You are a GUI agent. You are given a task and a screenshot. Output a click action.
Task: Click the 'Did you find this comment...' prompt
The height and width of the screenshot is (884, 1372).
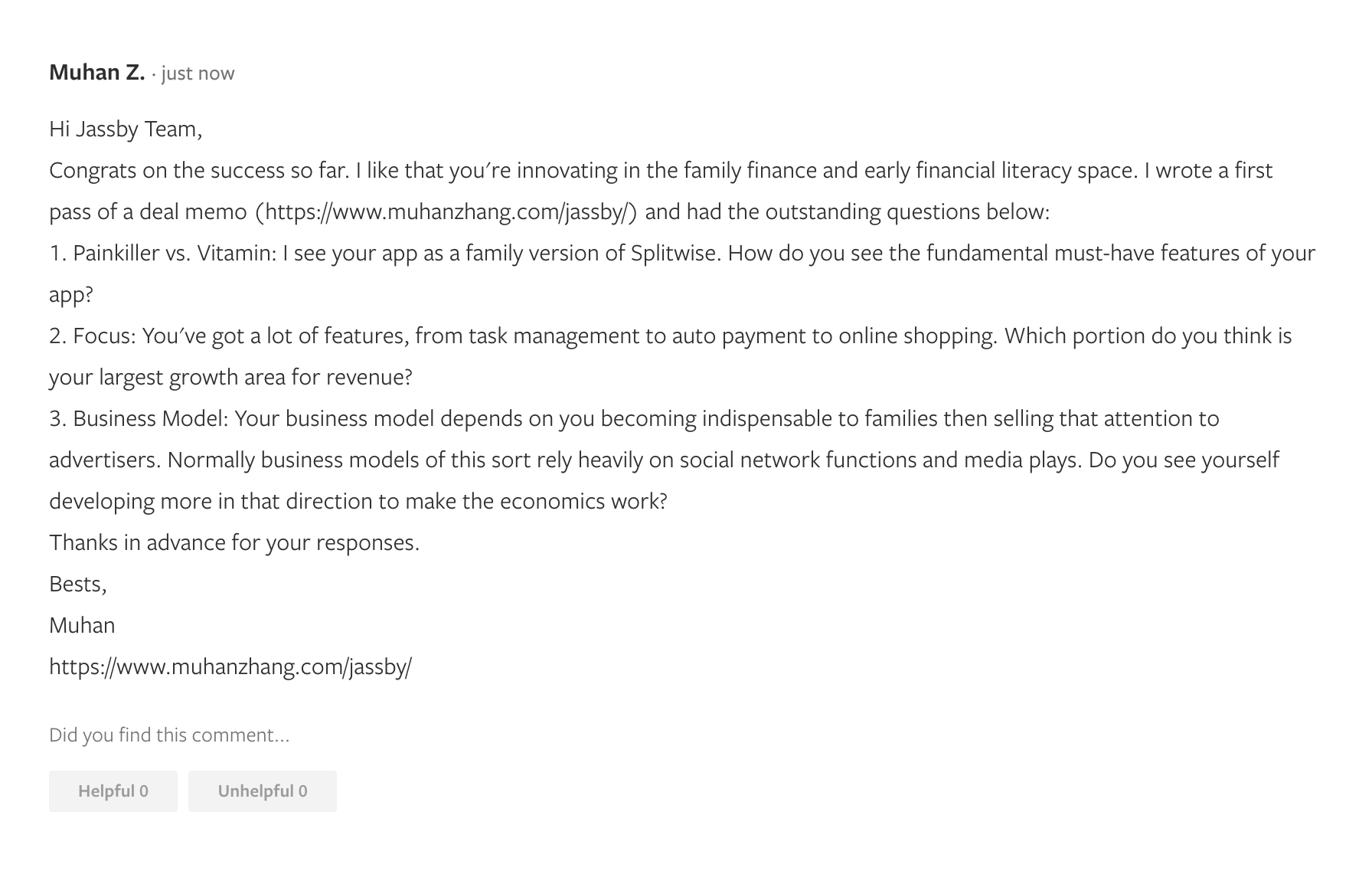point(169,735)
